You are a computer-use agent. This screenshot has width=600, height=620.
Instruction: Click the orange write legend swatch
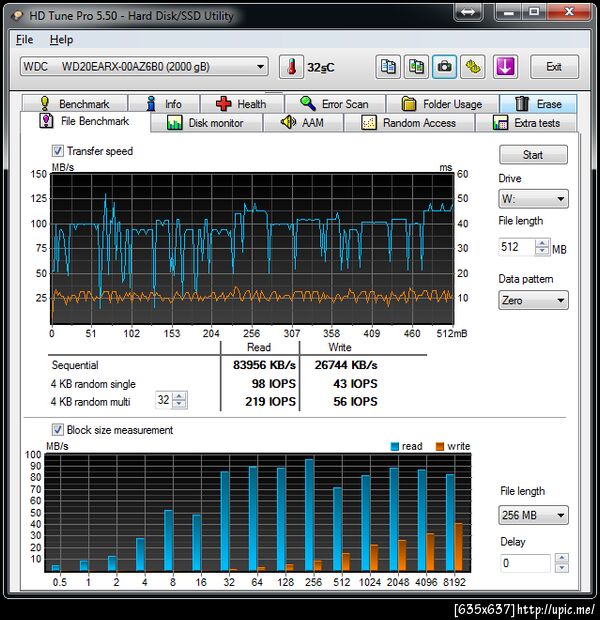pyautogui.click(x=439, y=446)
